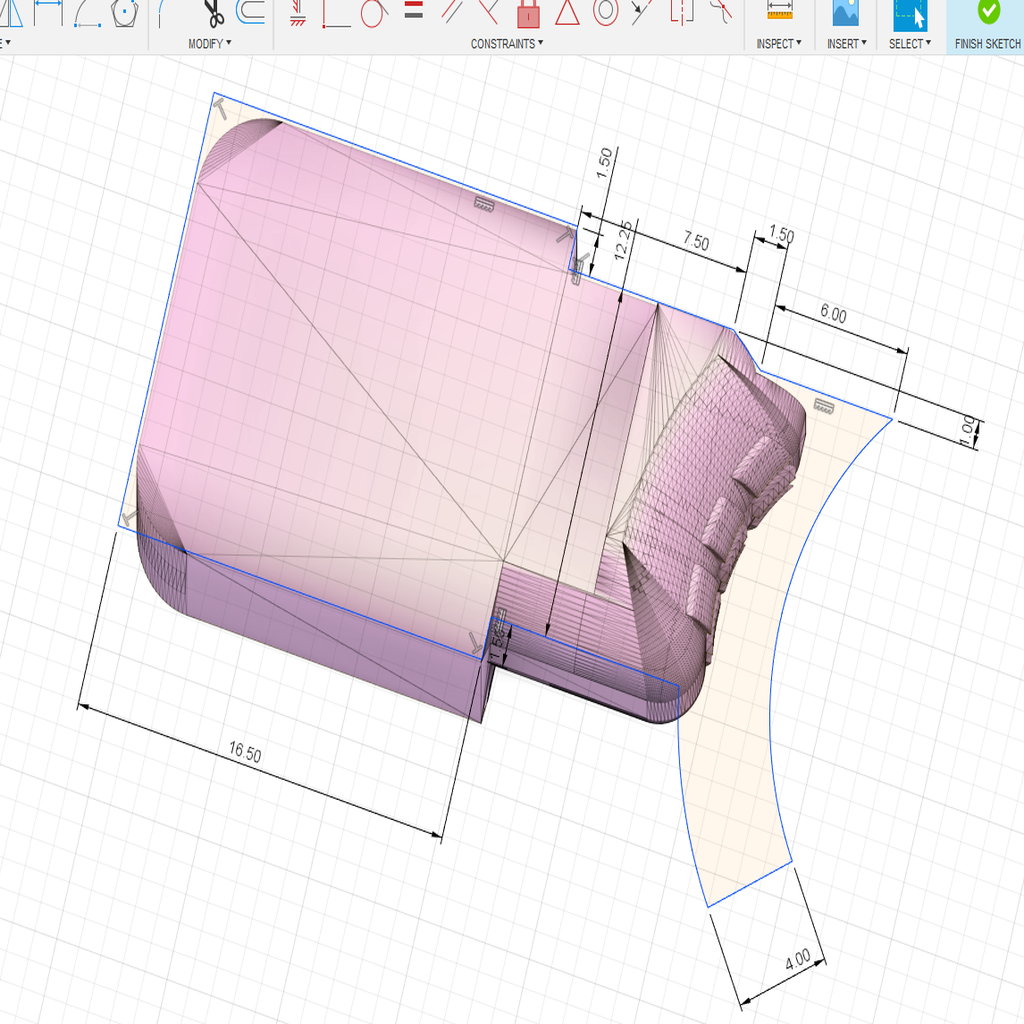This screenshot has height=1024, width=1024.
Task: Click the FINISH SKETCH button
Action: pyautogui.click(x=987, y=26)
